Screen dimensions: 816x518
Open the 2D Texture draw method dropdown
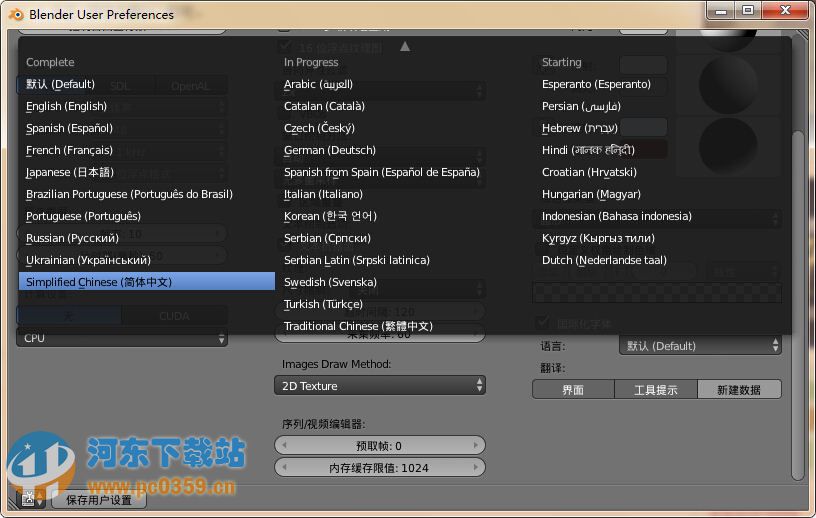point(380,386)
